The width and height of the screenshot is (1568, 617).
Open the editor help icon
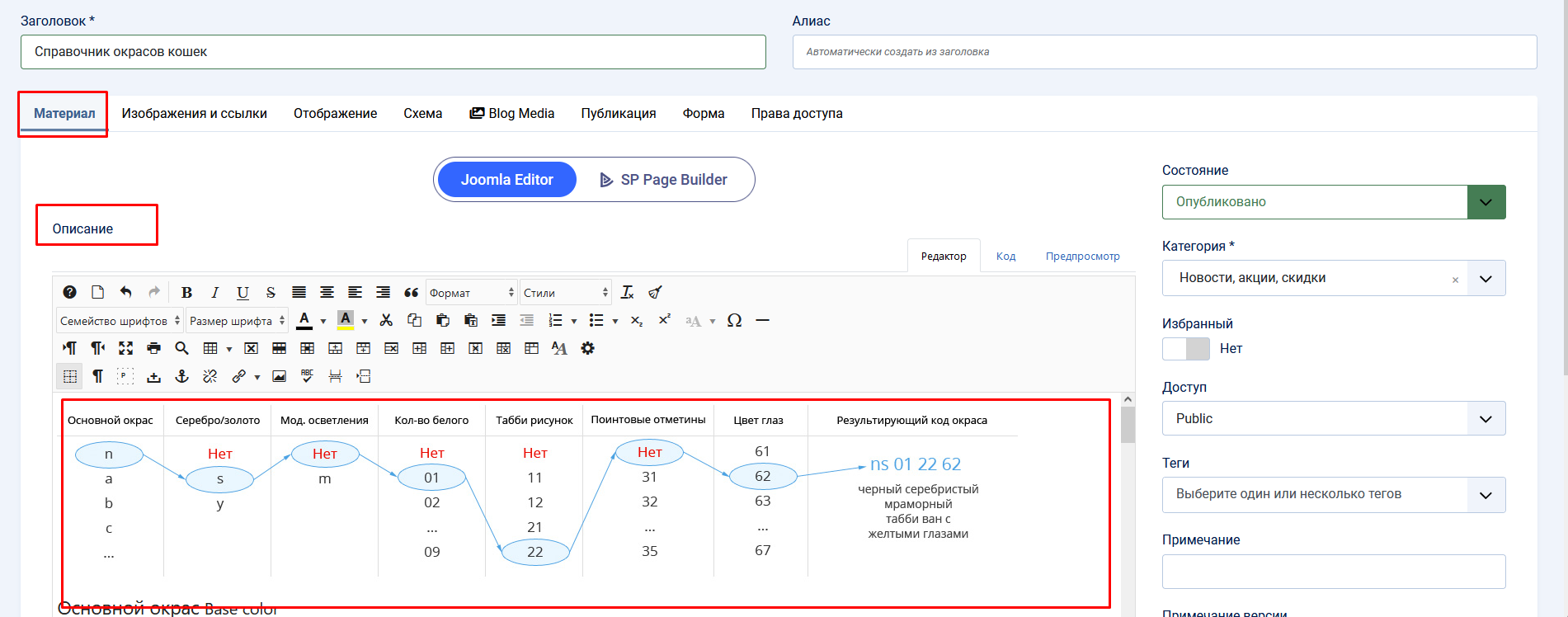(x=70, y=292)
